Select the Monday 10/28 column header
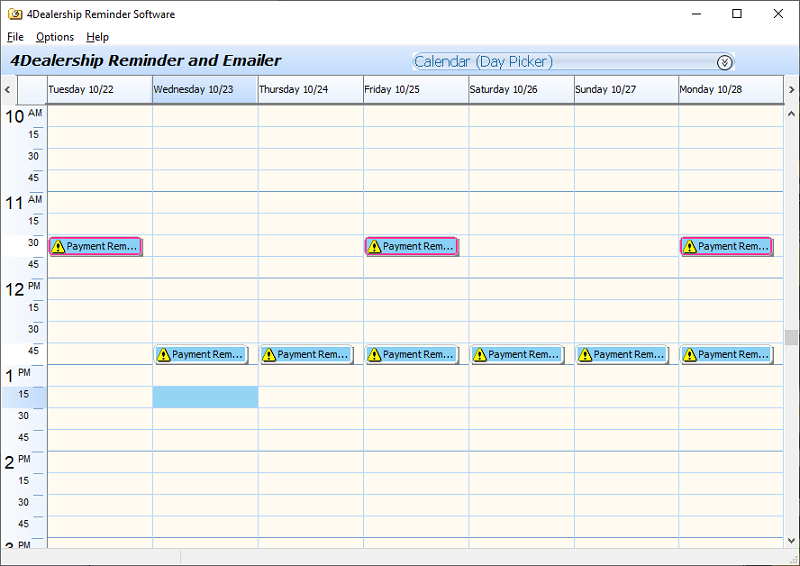Image resolution: width=800 pixels, height=566 pixels. coord(730,90)
